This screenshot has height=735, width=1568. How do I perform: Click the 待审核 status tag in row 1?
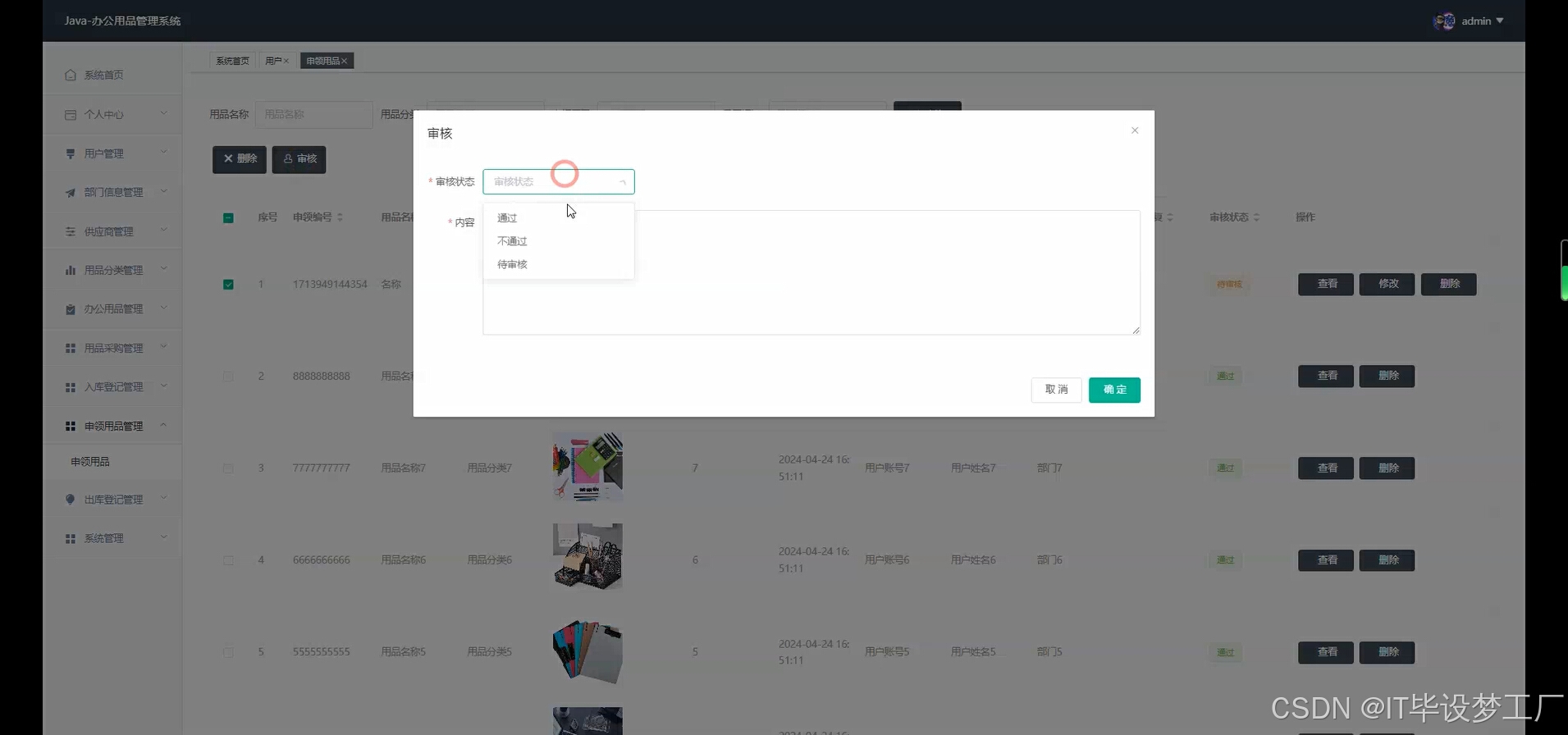point(1228,285)
